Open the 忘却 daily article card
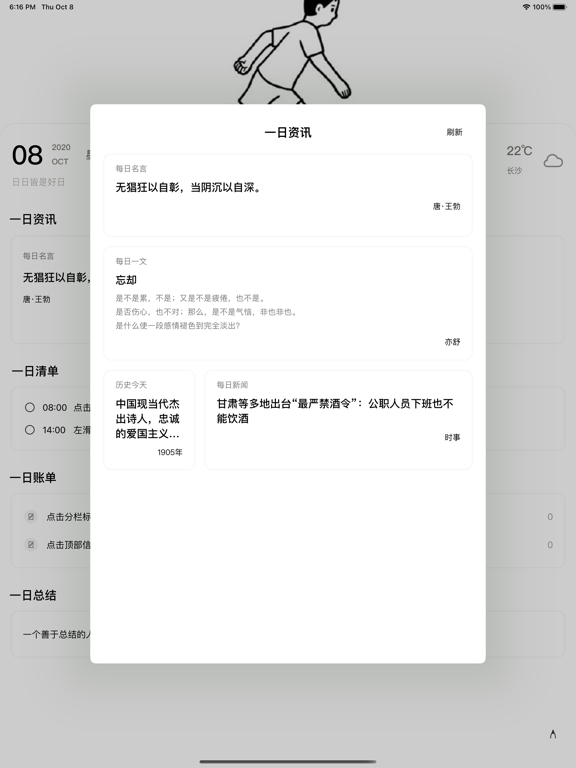 288,303
